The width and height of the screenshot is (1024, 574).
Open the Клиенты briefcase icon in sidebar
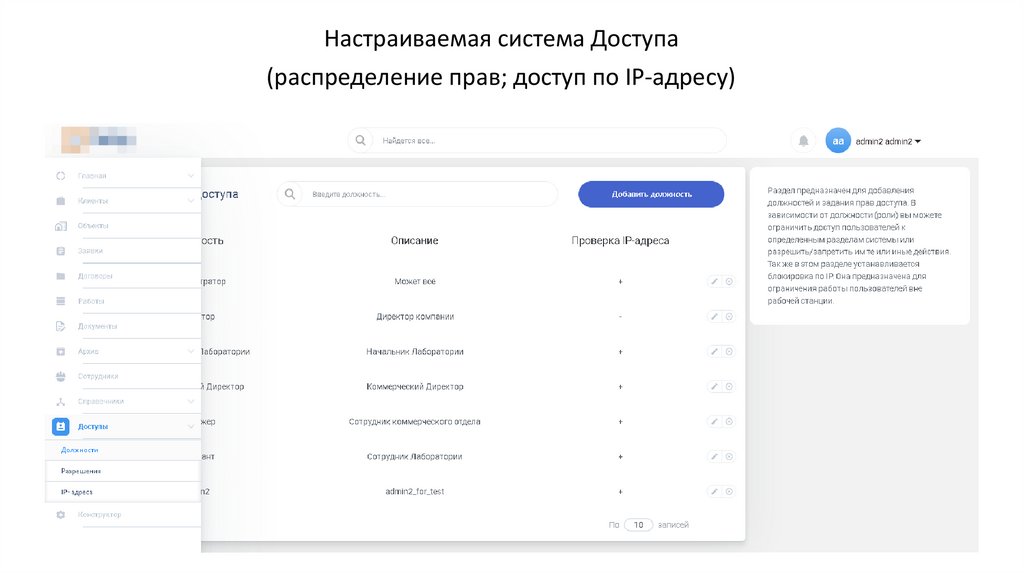click(x=61, y=200)
